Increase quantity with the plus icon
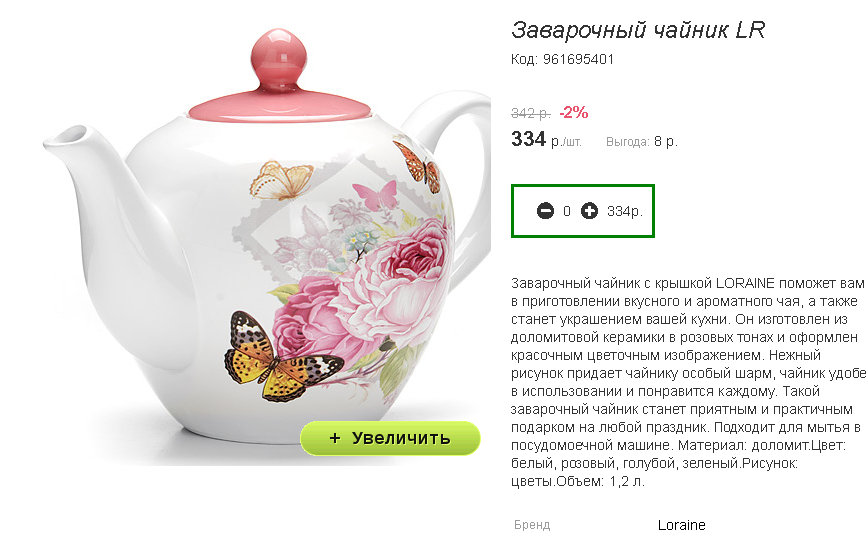868x550 pixels. pyautogui.click(x=589, y=211)
